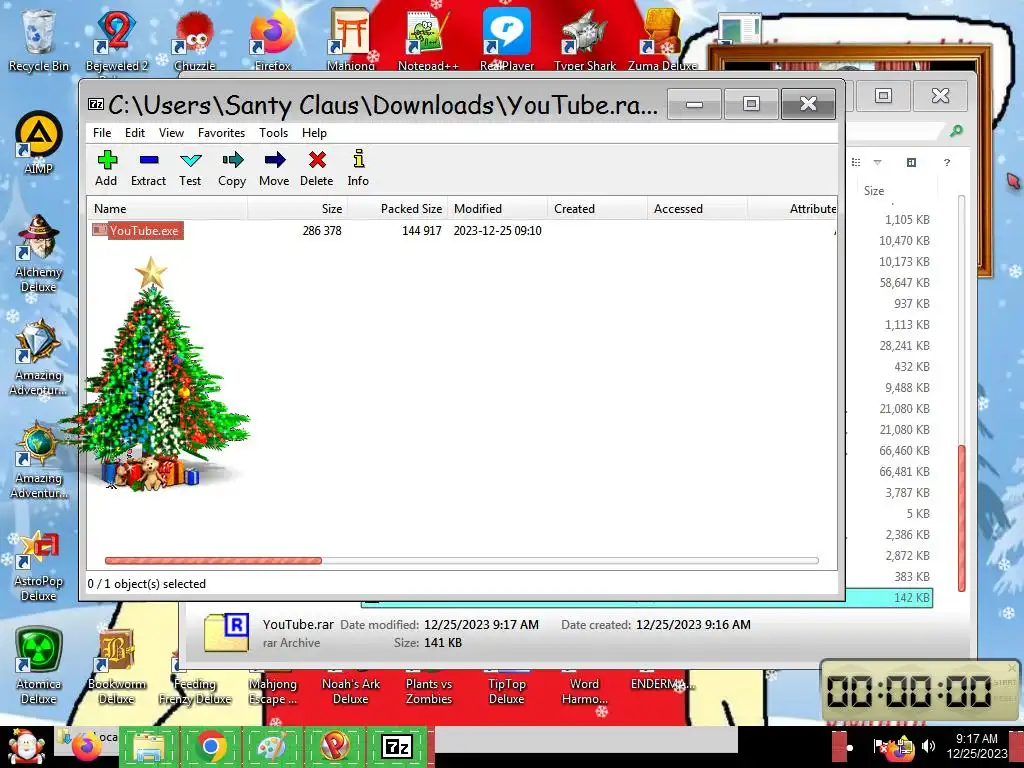Run Test on the archive from toolbar

point(190,168)
